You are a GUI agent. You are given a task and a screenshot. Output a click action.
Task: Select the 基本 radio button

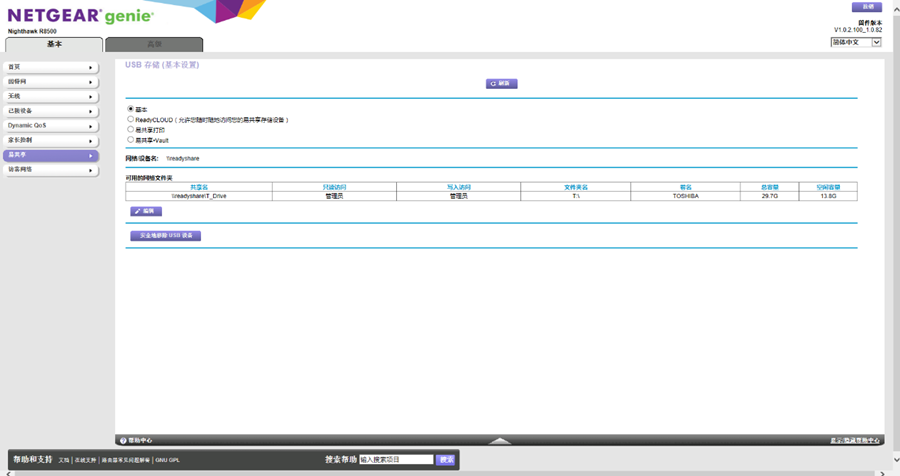130,109
